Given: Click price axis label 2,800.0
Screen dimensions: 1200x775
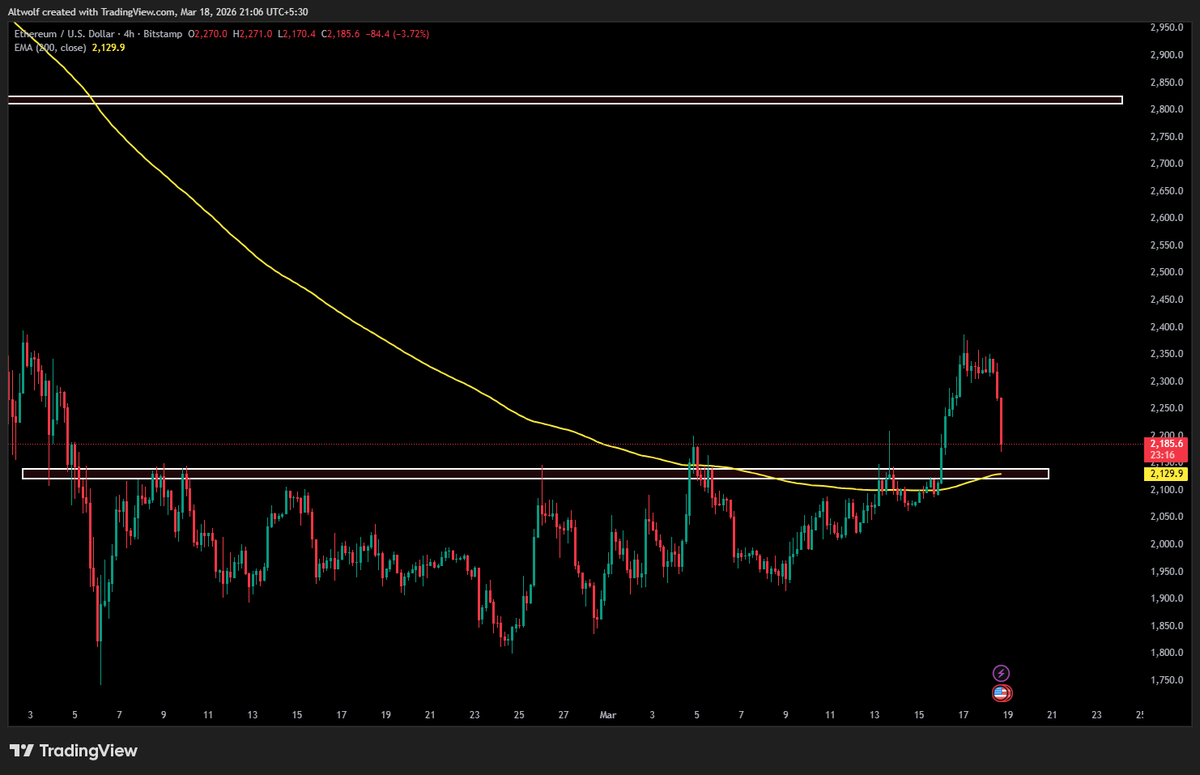Looking at the screenshot, I should 1166,109.
